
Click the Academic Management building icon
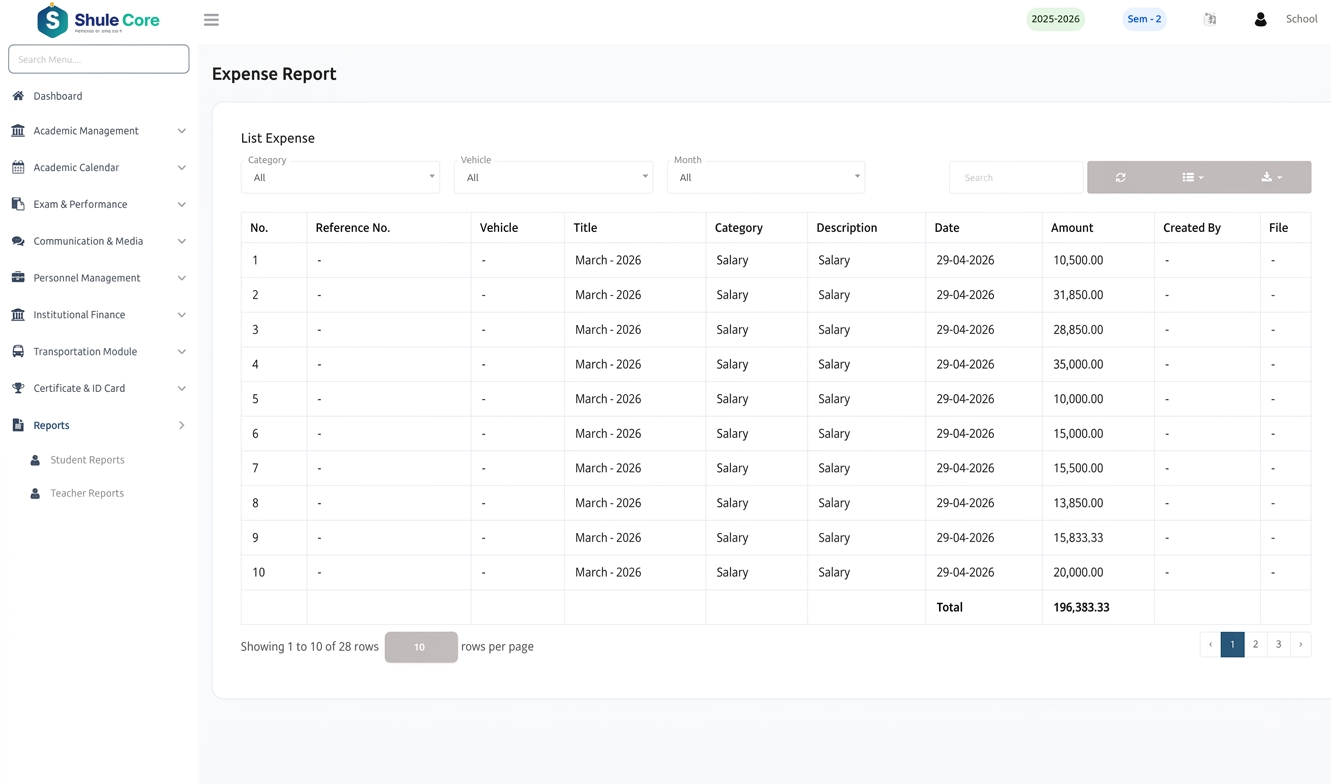[x=18, y=131]
